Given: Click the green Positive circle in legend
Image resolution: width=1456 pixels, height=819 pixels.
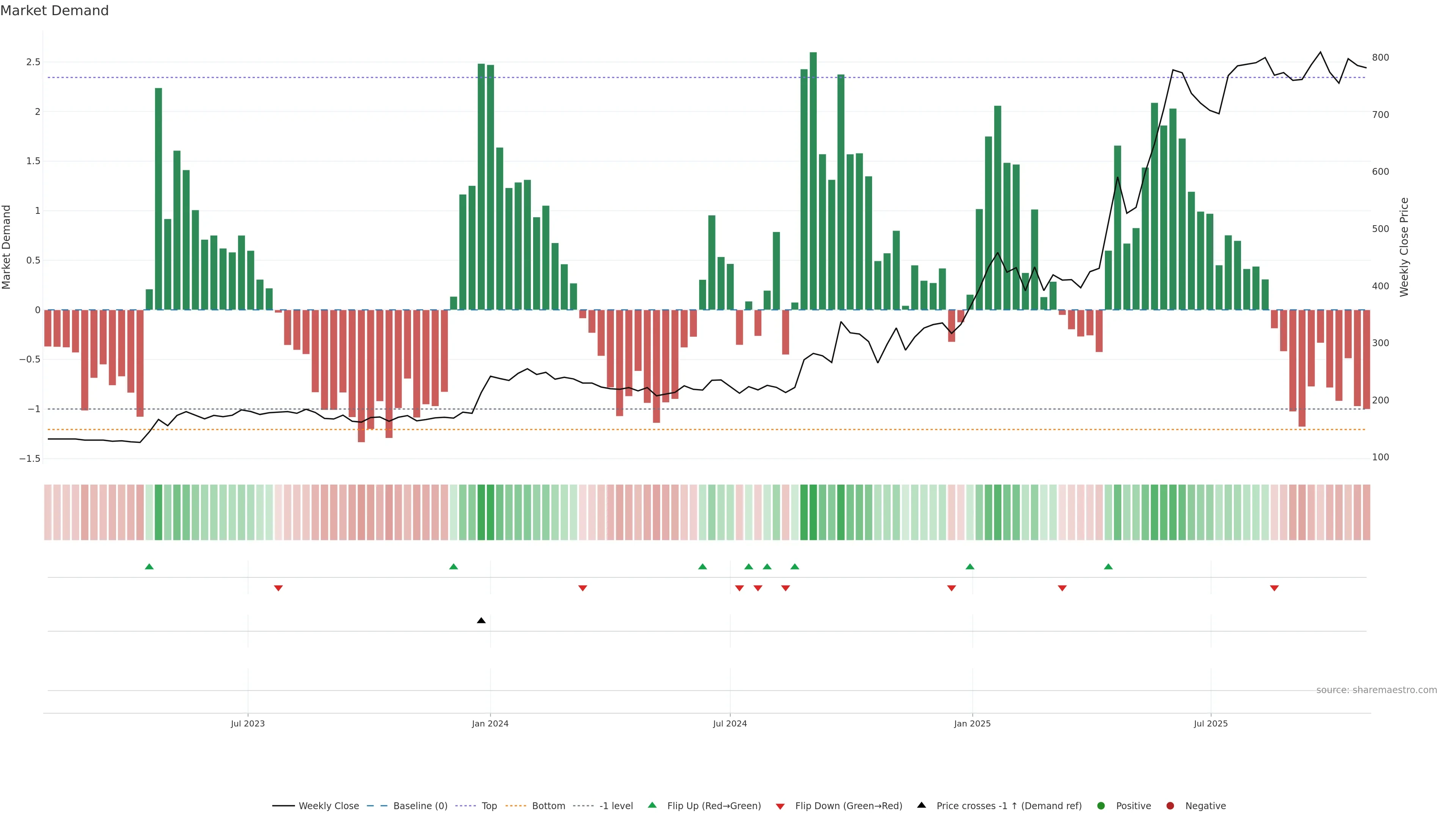Looking at the screenshot, I should coord(1100,806).
